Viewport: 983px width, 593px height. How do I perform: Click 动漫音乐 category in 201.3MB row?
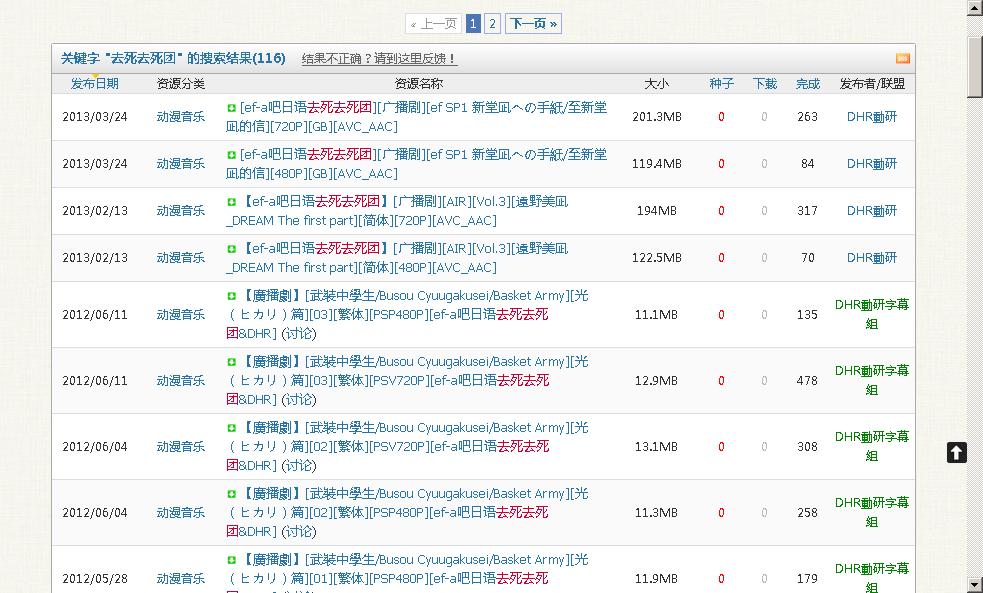181,117
